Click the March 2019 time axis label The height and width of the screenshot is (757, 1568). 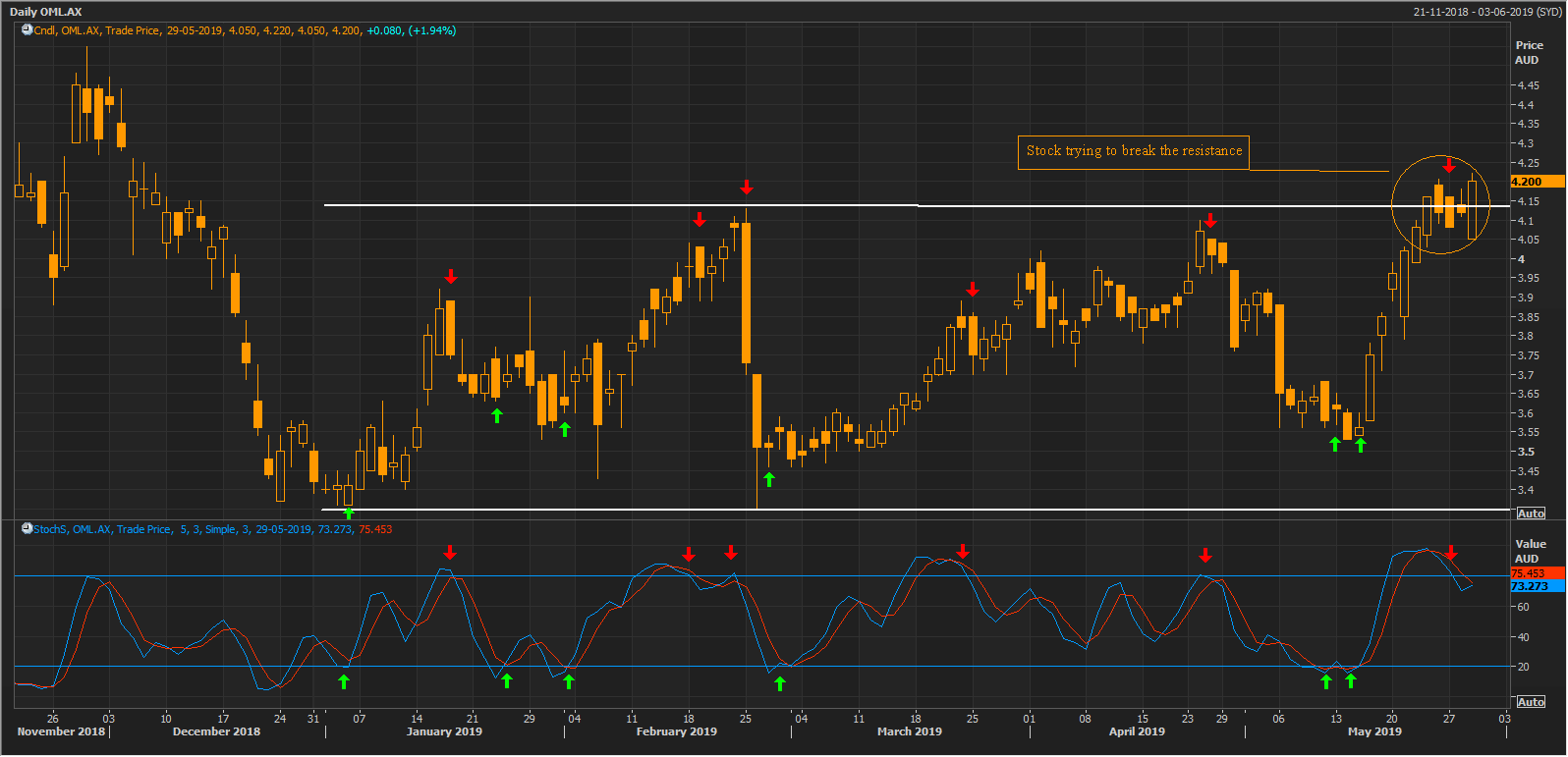coord(909,731)
